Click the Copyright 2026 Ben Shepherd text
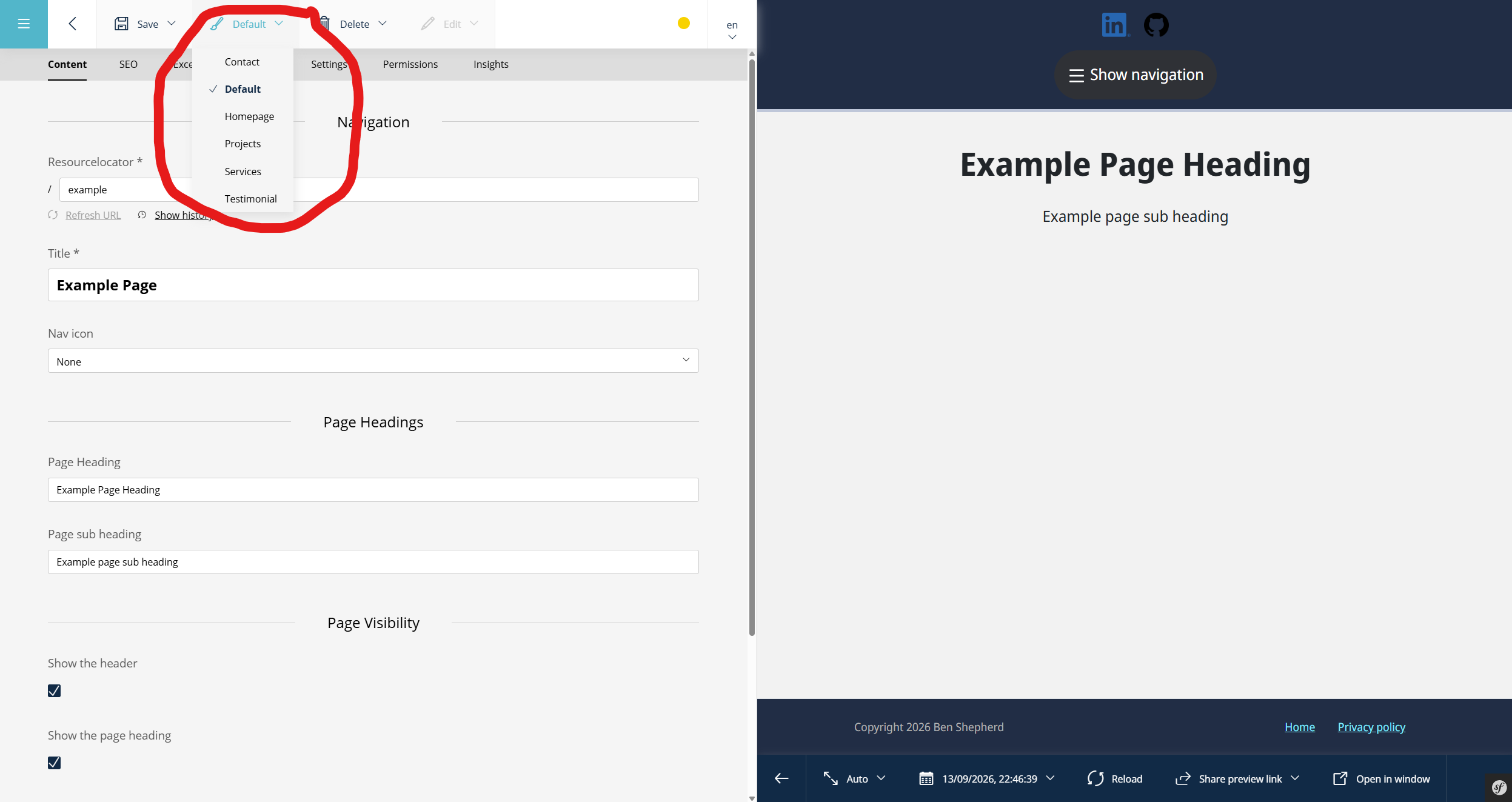1512x802 pixels. (929, 727)
